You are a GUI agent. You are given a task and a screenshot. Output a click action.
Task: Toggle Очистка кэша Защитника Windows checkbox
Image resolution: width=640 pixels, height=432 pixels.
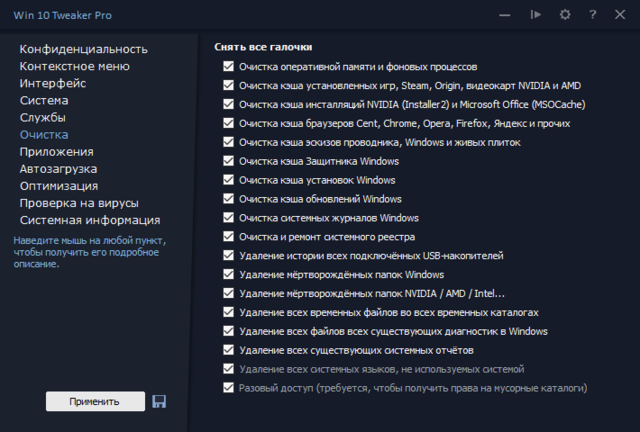click(229, 161)
